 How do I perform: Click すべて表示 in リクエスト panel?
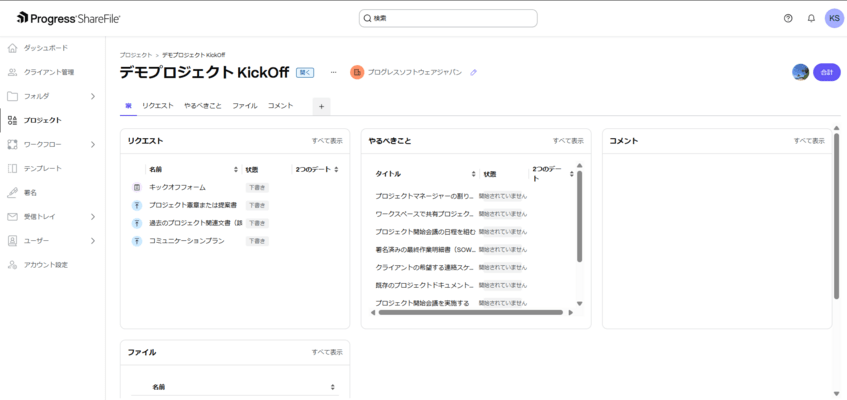click(327, 141)
